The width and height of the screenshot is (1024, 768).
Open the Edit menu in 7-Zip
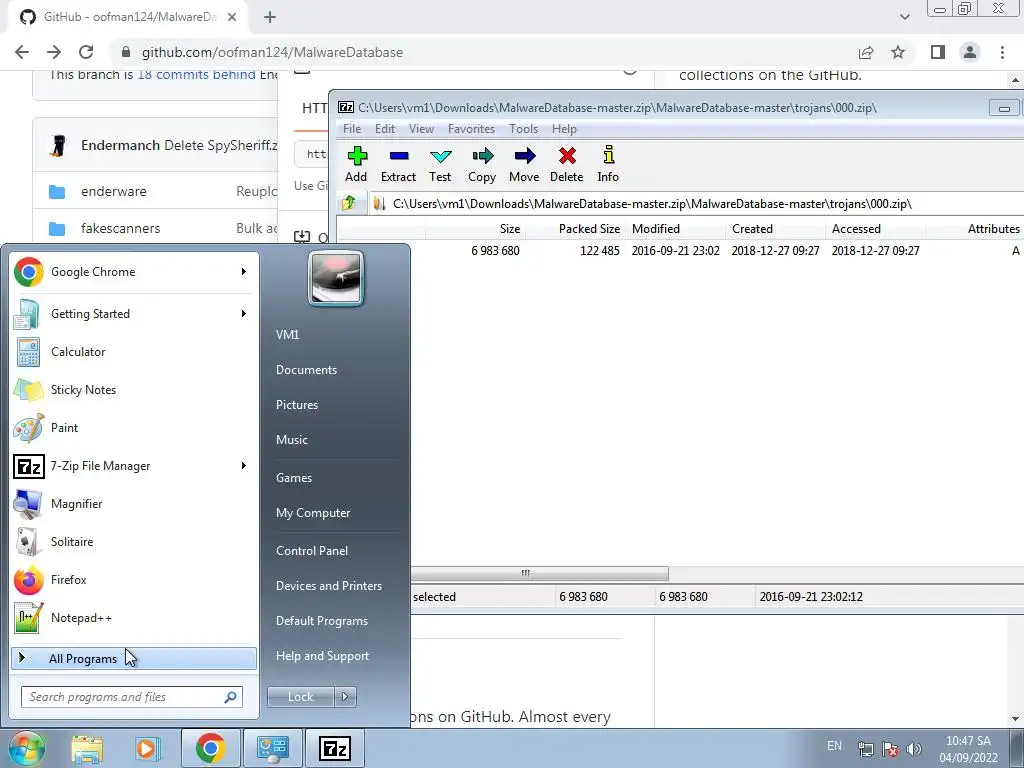pyautogui.click(x=385, y=129)
